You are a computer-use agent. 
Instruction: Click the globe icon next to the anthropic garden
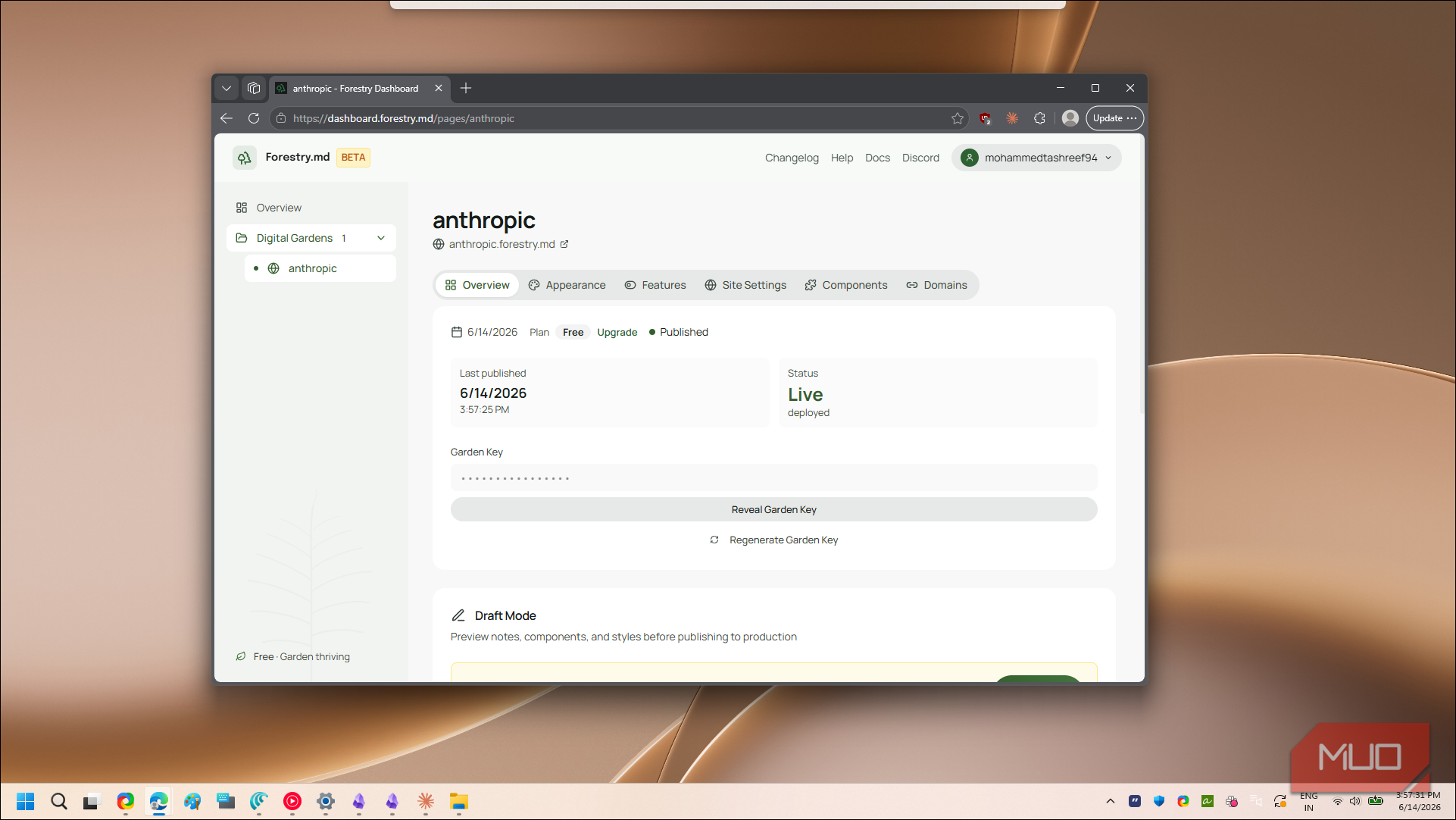click(x=273, y=268)
